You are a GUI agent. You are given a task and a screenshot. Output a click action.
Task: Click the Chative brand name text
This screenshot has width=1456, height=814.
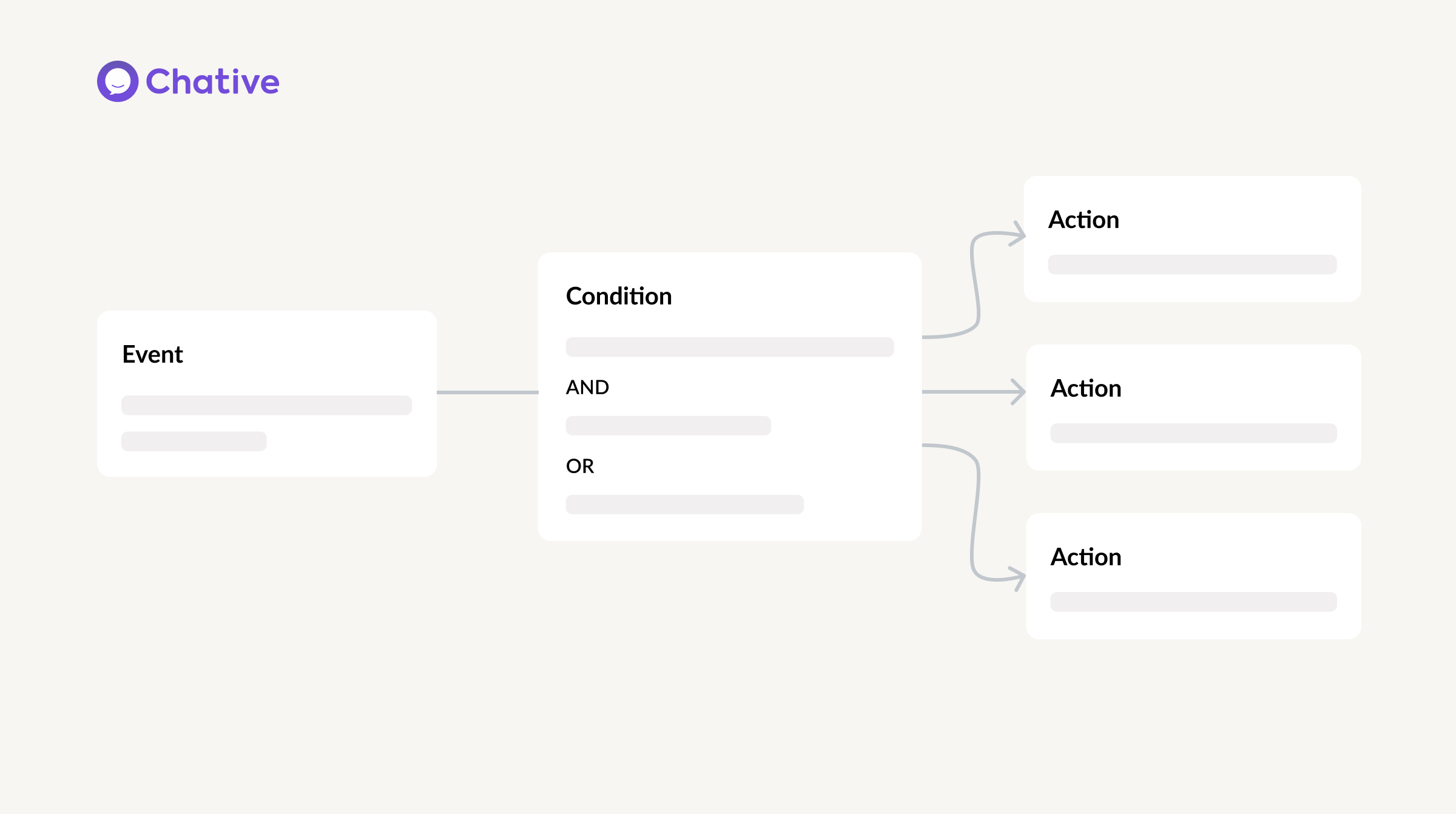point(212,82)
